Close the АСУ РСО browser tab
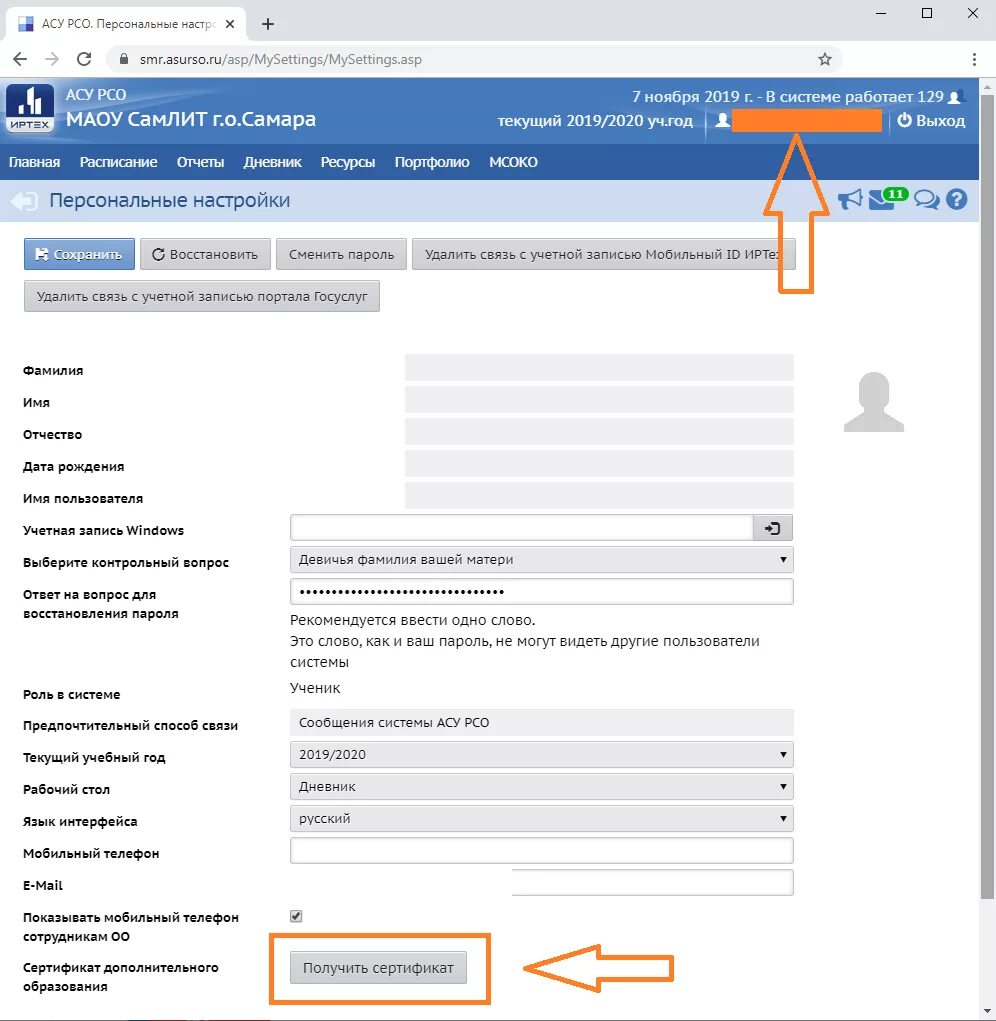Screen dimensions: 996x1021 (x=230, y=24)
